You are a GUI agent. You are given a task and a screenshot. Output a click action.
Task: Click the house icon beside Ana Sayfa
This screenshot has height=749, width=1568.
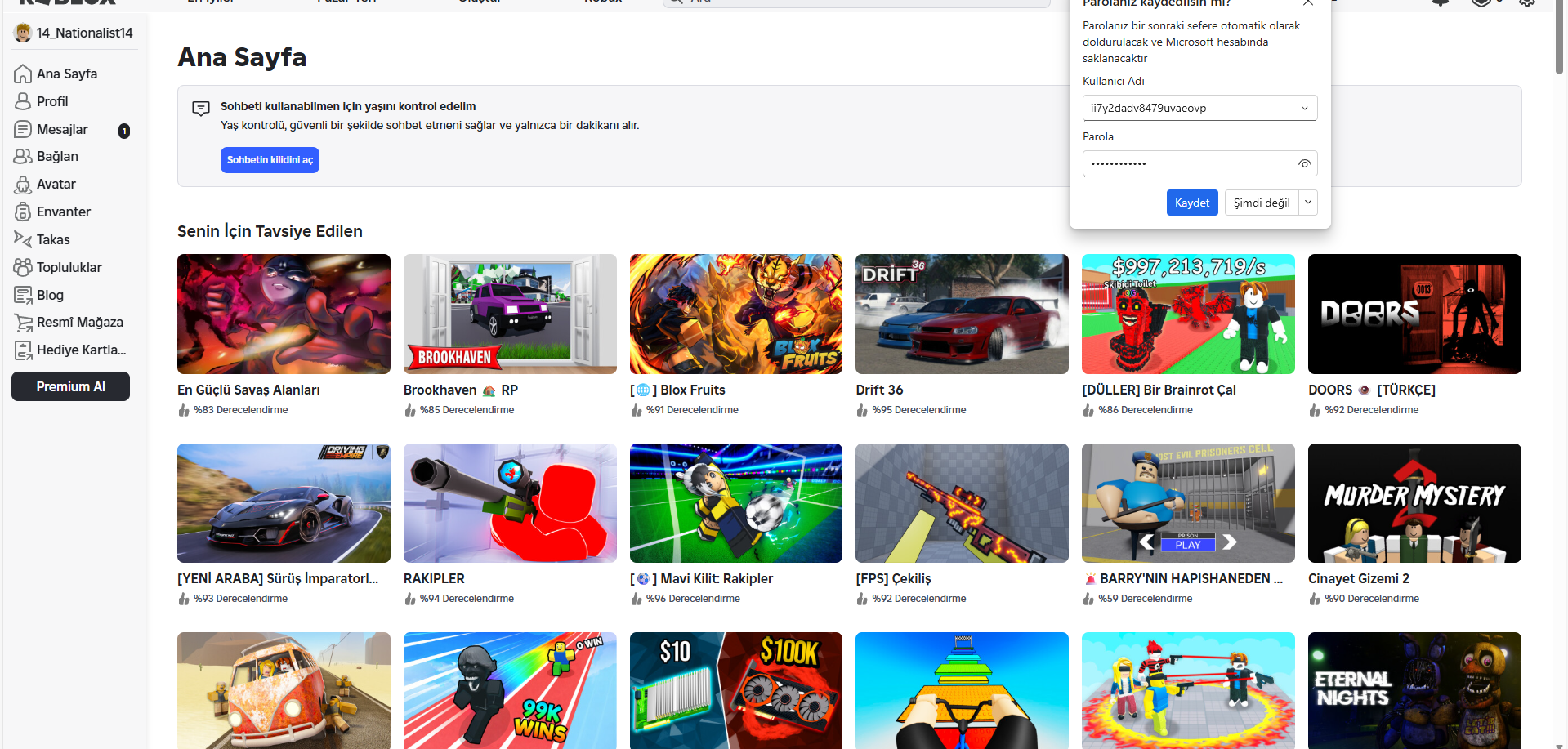tap(23, 74)
